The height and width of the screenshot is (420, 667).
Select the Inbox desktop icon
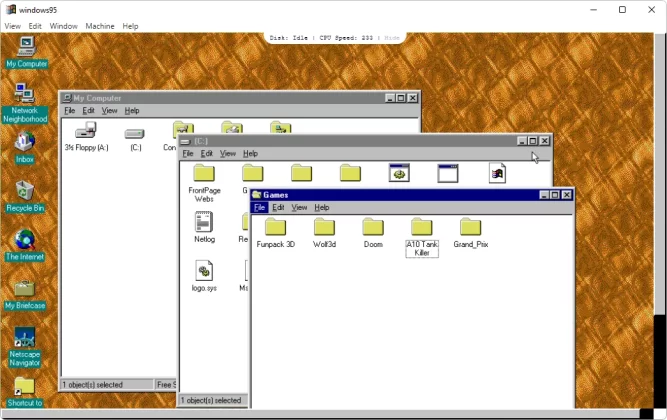[x=25, y=148]
